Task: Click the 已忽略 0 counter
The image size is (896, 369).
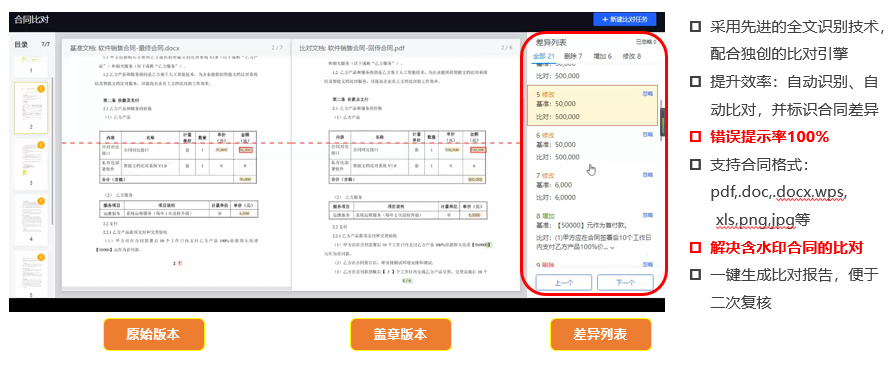Action: 646,42
